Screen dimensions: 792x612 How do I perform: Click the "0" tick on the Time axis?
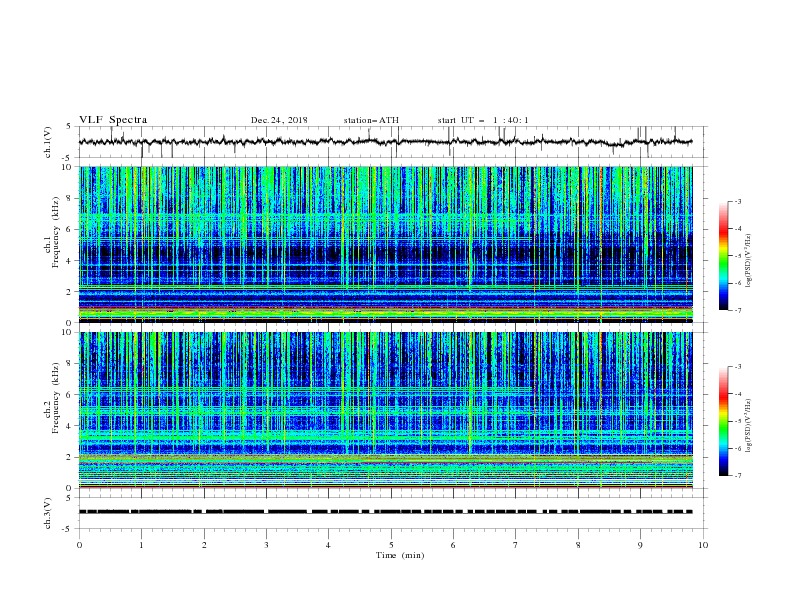[x=79, y=545]
